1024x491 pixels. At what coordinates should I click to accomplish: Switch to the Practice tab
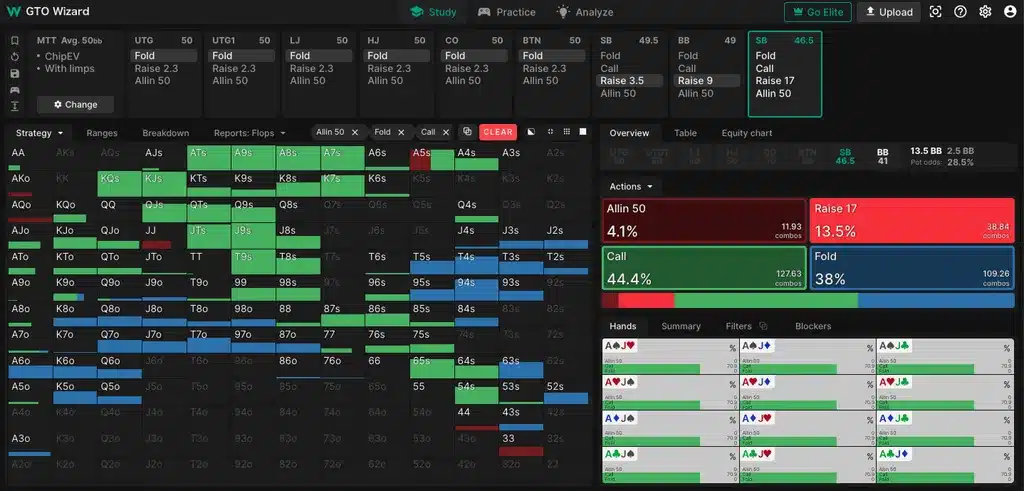click(x=507, y=12)
